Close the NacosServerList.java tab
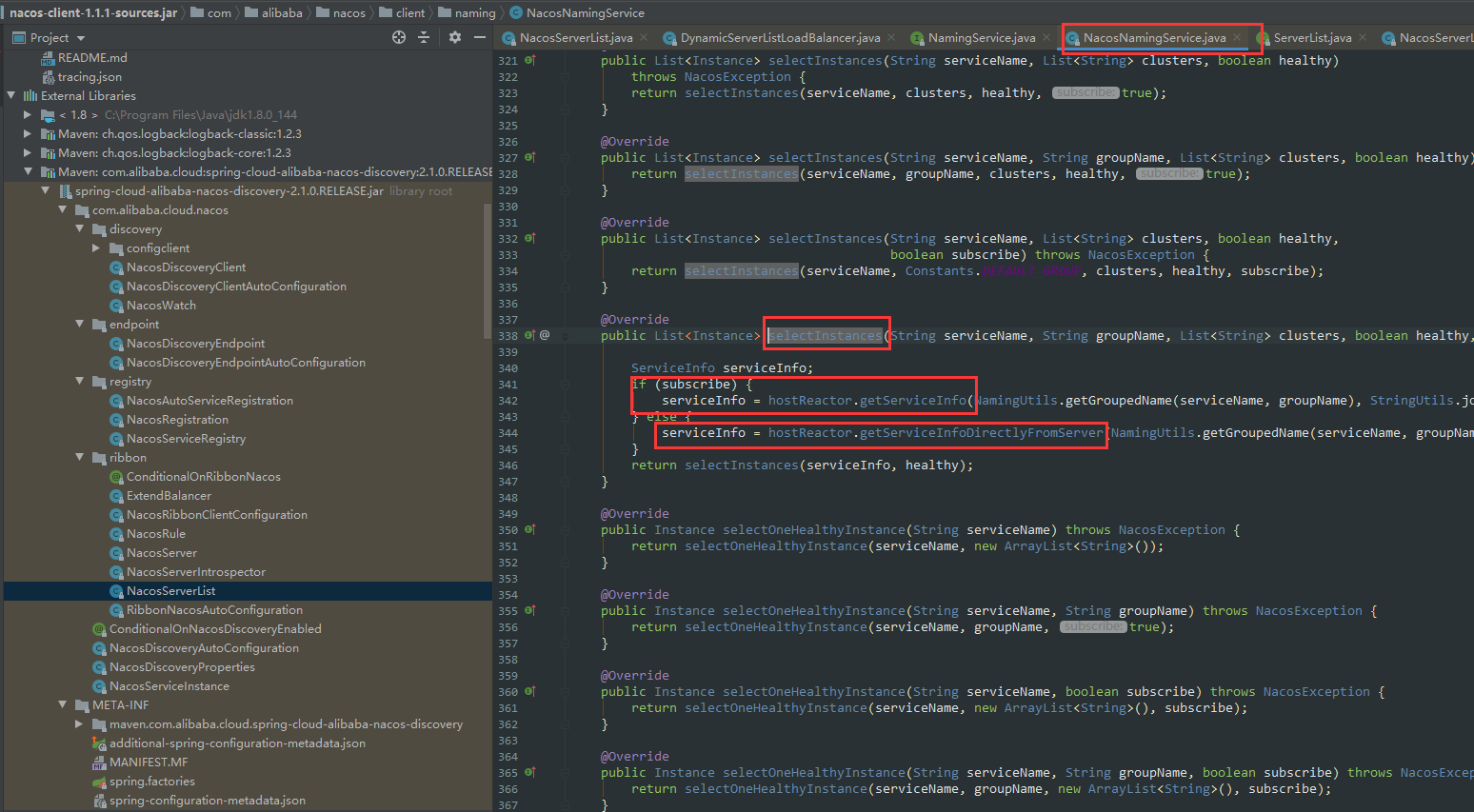The height and width of the screenshot is (812, 1474). coord(644,37)
